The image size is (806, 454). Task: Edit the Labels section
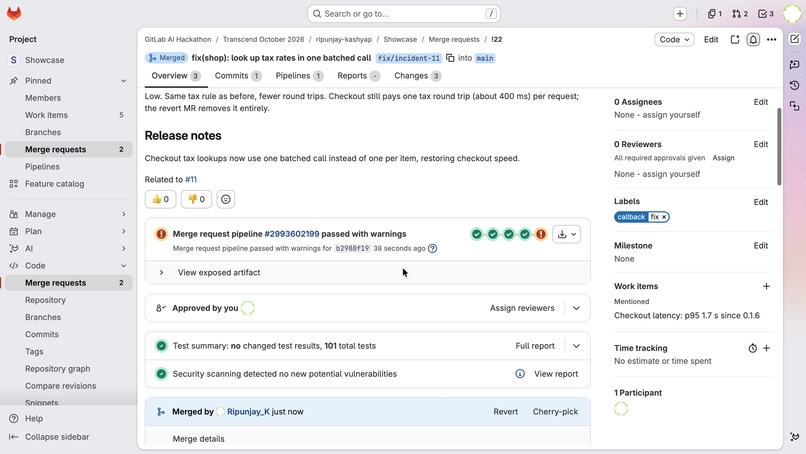[761, 202]
